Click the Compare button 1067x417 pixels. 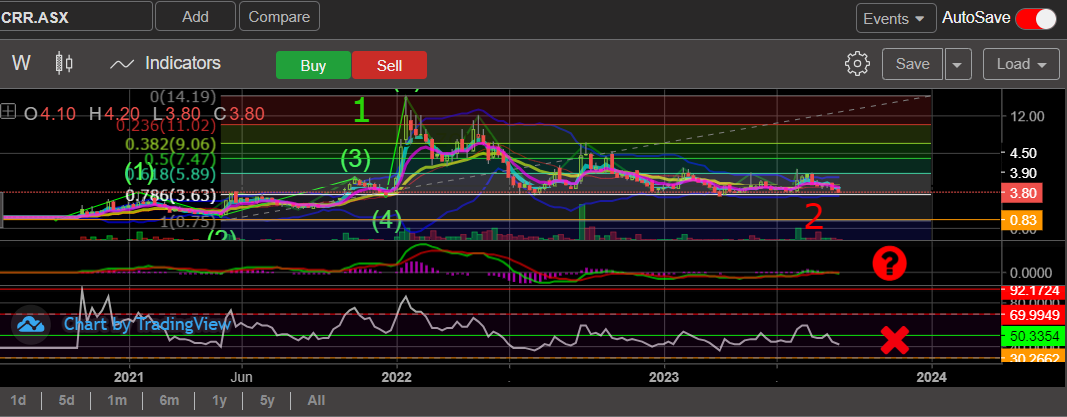pos(279,17)
